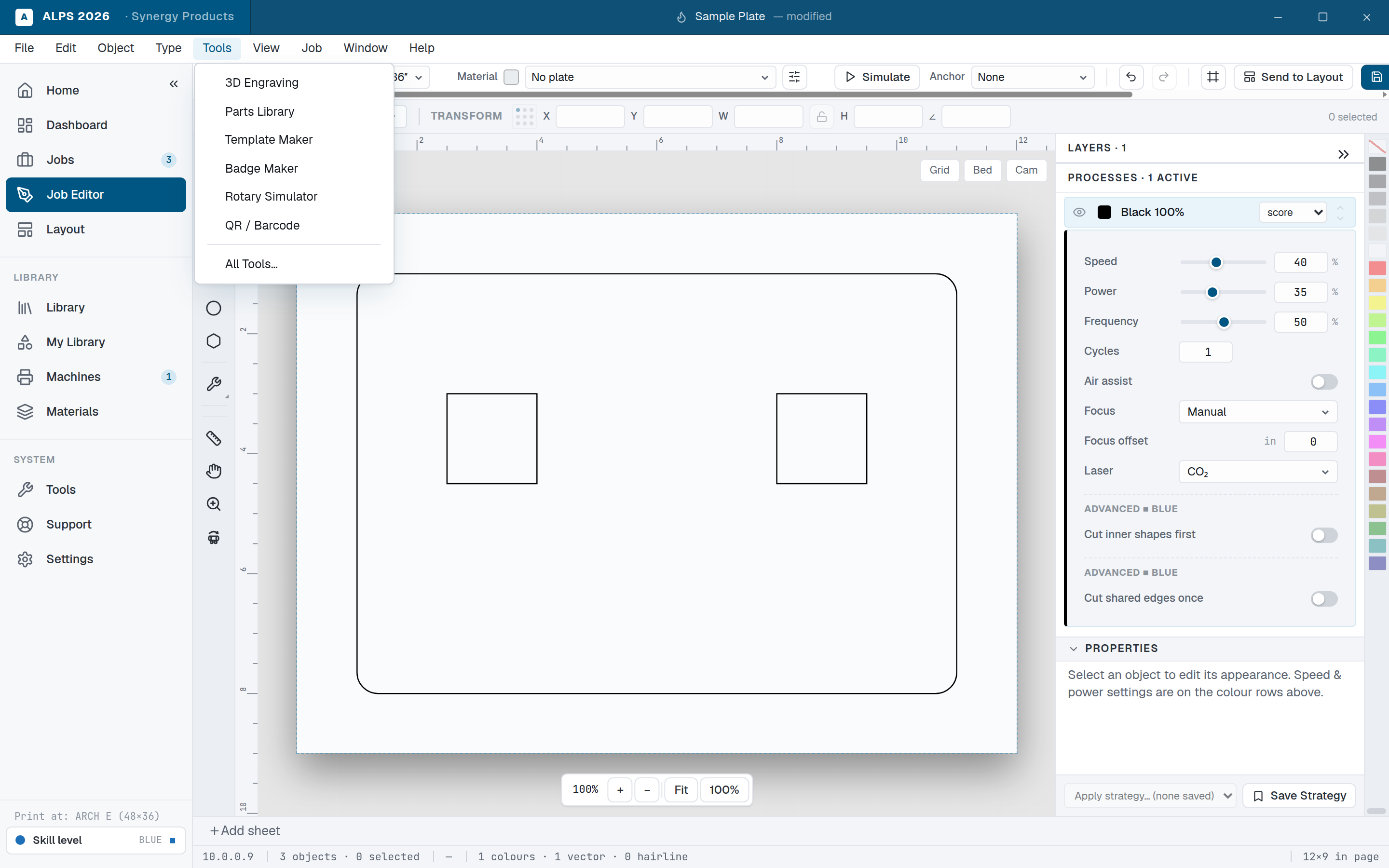
Task: Click Add sheet
Action: [x=245, y=831]
